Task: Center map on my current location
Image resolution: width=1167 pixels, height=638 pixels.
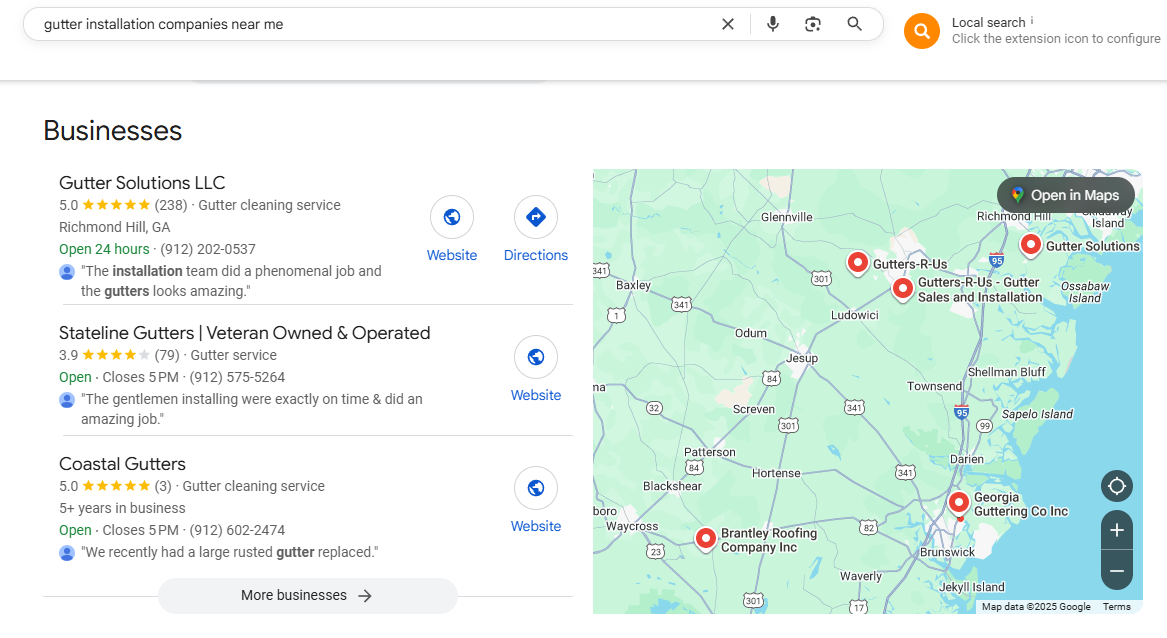Action: pos(1117,487)
